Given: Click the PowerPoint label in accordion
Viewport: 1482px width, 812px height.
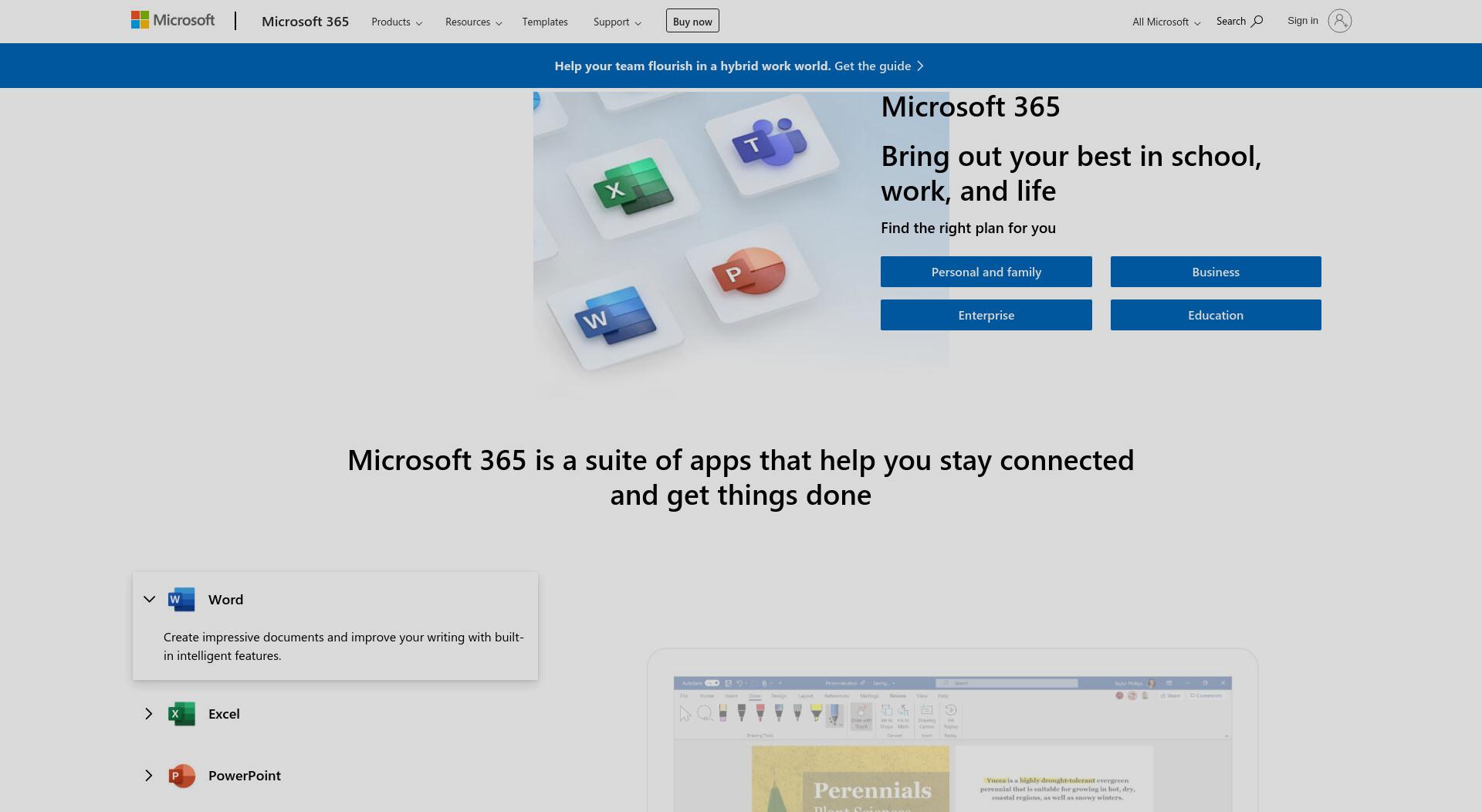Looking at the screenshot, I should tap(245, 775).
